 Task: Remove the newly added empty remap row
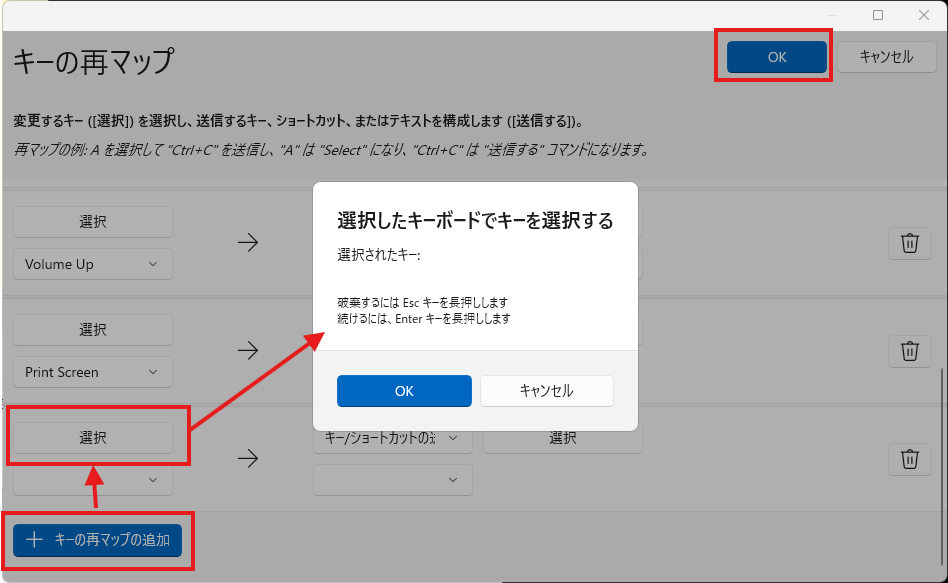(x=909, y=459)
